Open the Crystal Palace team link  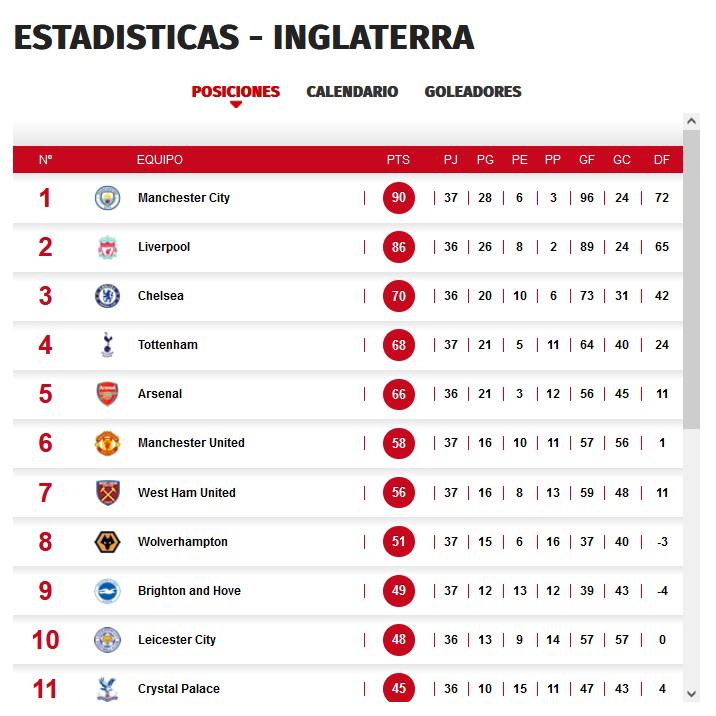(x=179, y=689)
